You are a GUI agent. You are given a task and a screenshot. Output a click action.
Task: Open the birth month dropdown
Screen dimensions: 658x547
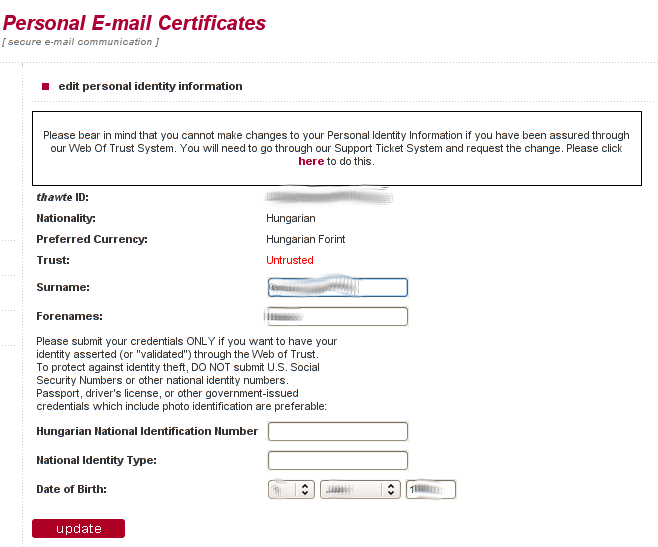coord(360,489)
